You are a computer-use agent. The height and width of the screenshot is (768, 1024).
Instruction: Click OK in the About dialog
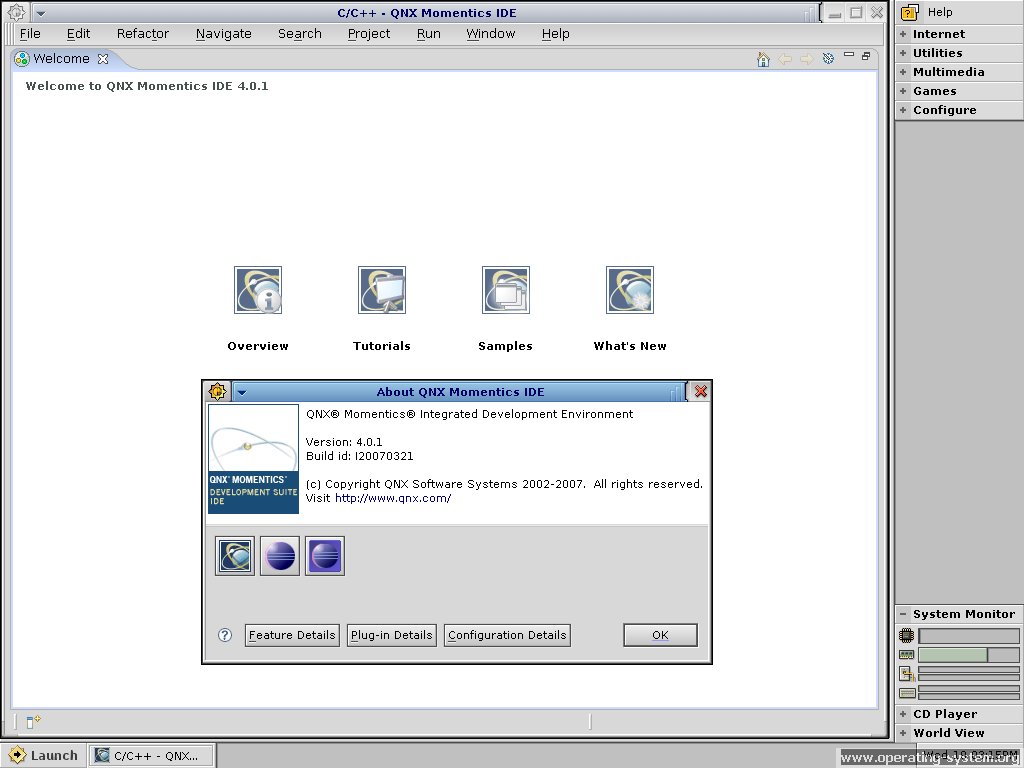660,635
